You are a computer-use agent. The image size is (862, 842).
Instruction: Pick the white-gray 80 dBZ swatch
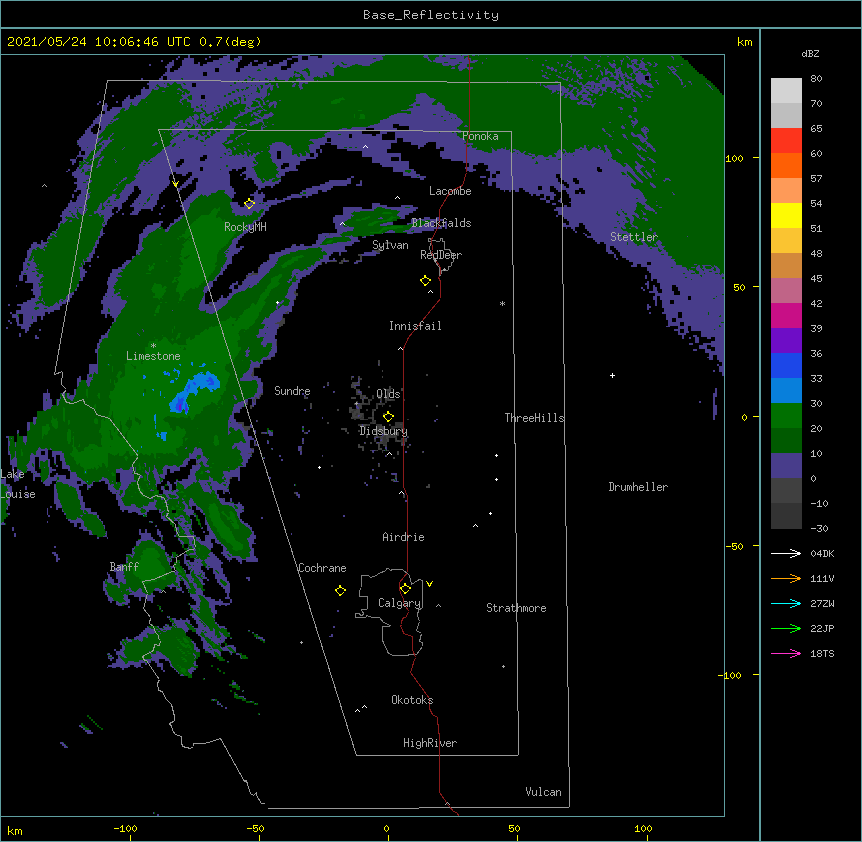[x=786, y=91]
